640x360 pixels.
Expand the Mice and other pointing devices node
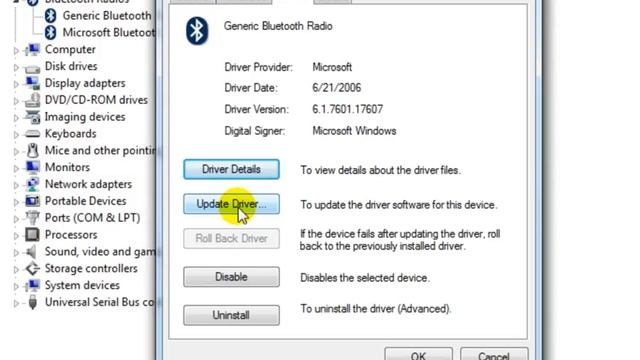[16, 152]
